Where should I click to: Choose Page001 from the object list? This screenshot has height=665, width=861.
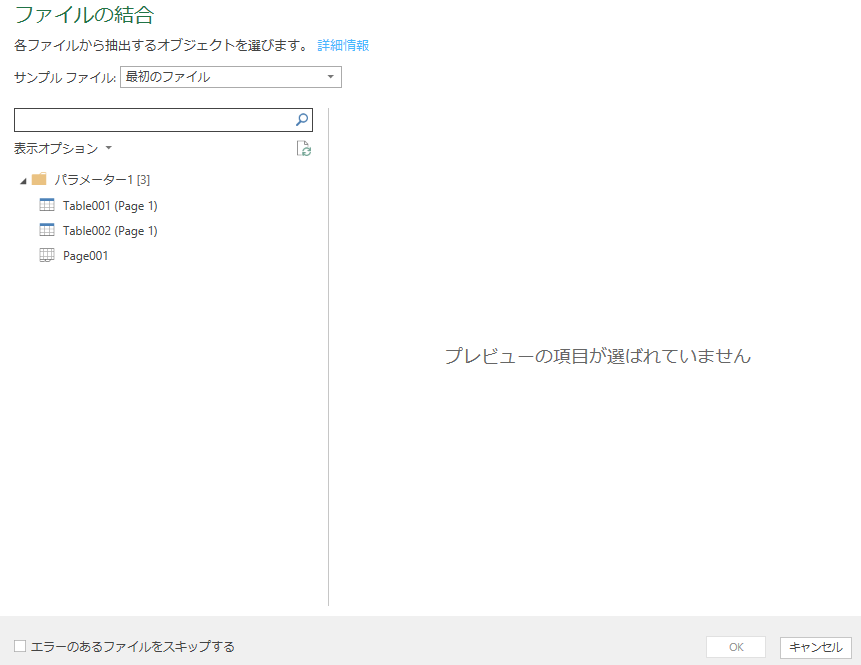pos(85,256)
